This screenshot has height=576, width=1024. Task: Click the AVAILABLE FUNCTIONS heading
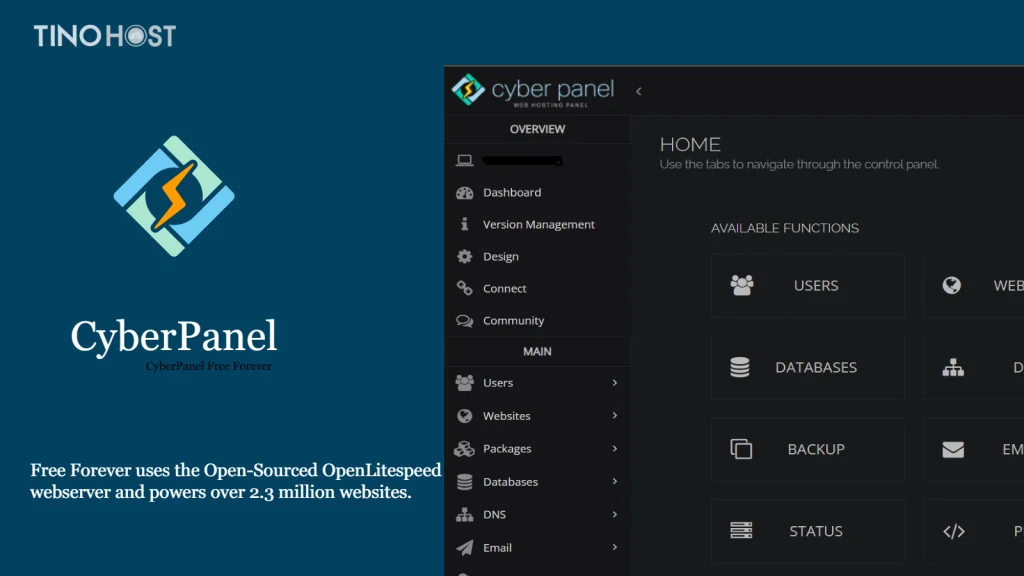[x=784, y=228]
